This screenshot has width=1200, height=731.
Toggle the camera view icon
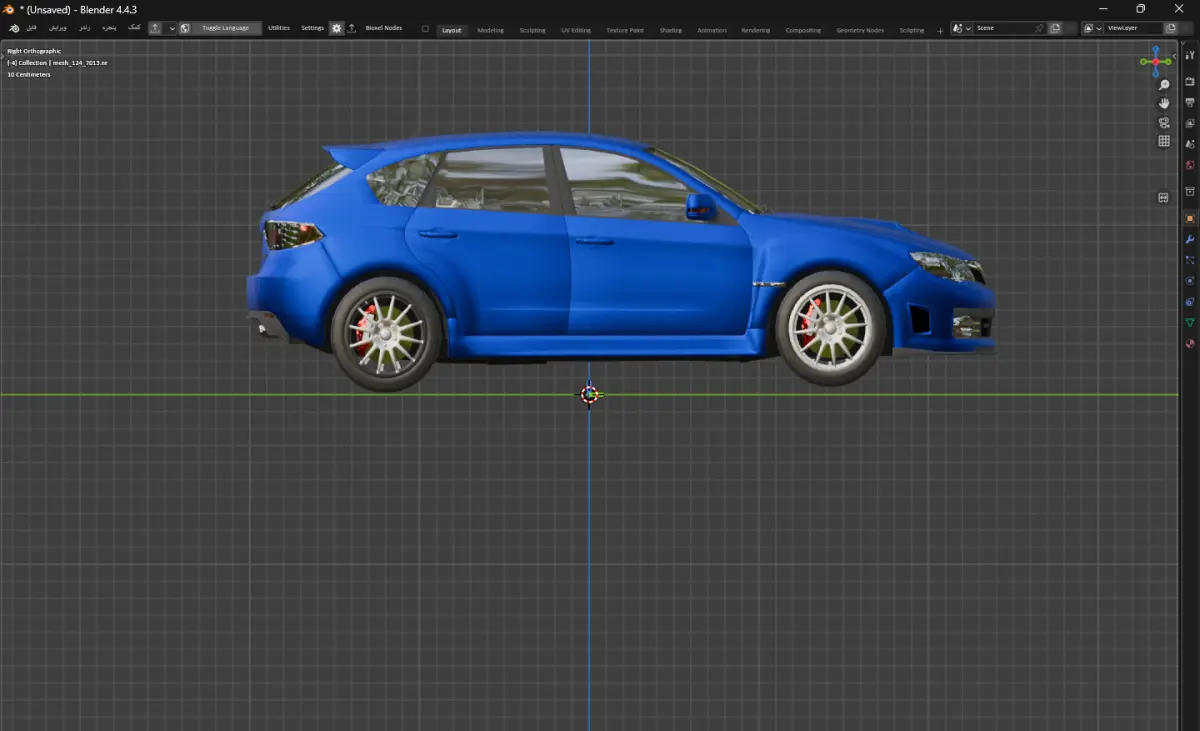point(1164,122)
